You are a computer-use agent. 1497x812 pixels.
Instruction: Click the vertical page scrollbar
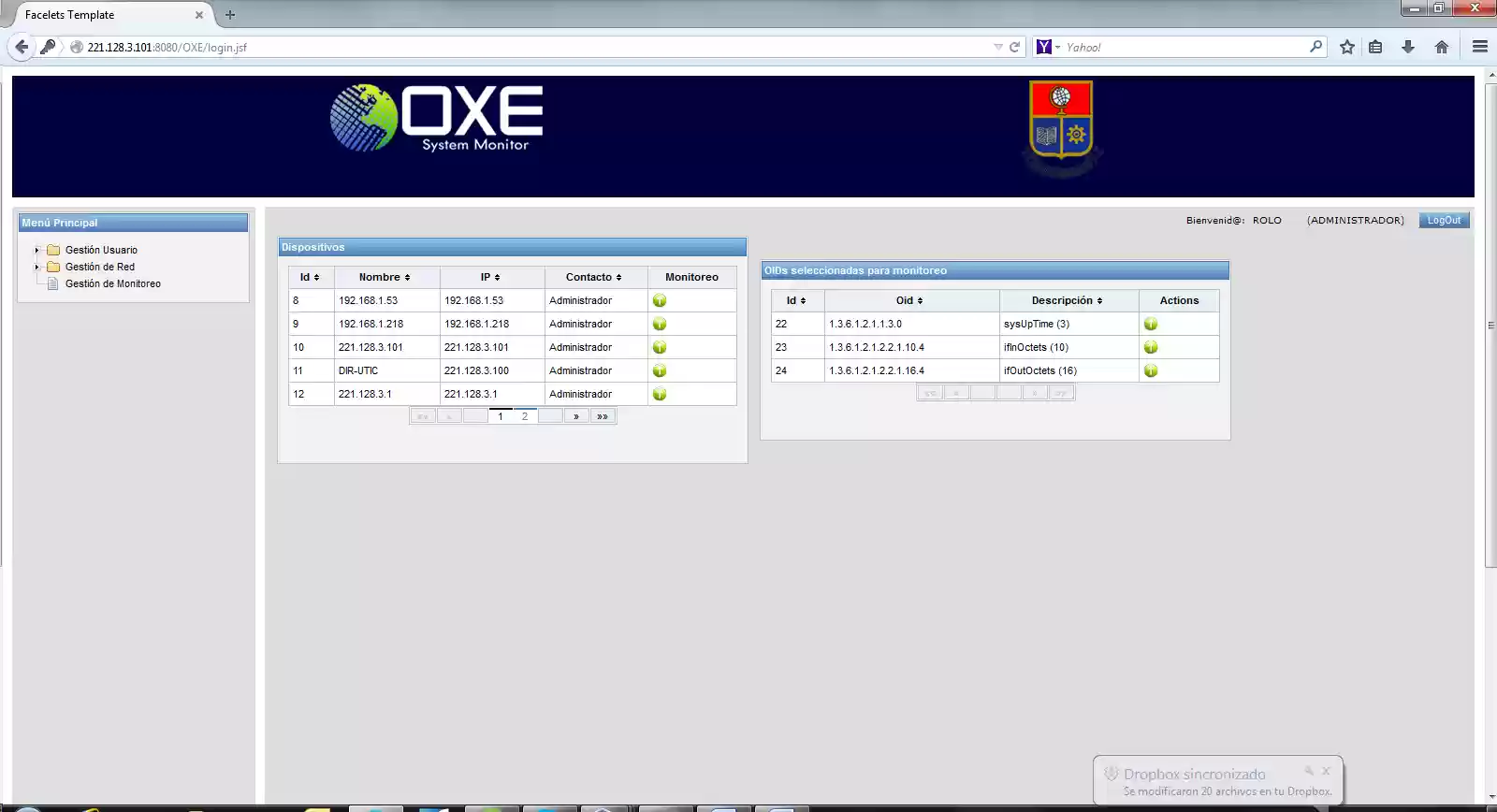point(1490,325)
